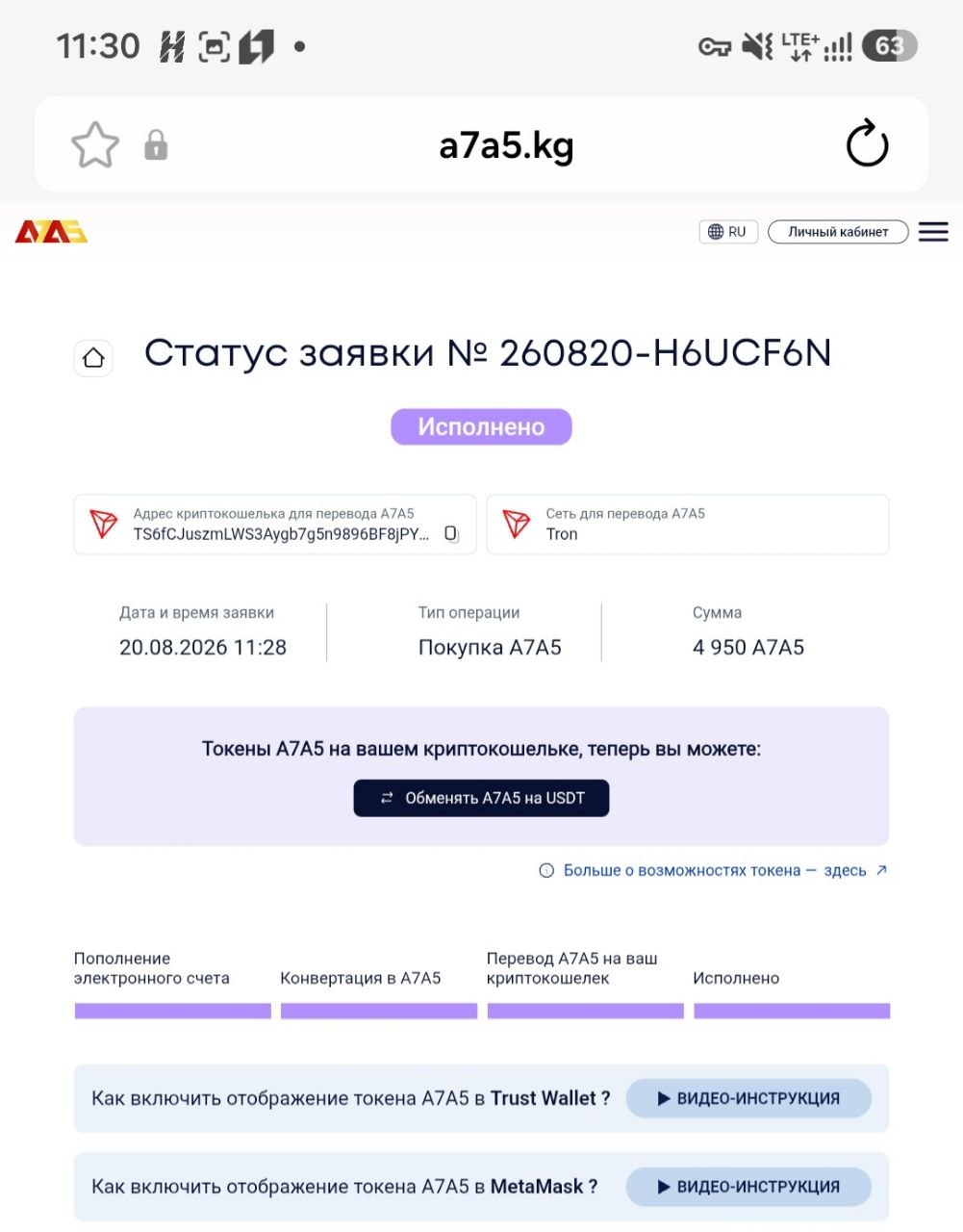Follow the Больше о возможностях токена link
Image resolution: width=963 pixels, height=1232 pixels.
coord(713,870)
